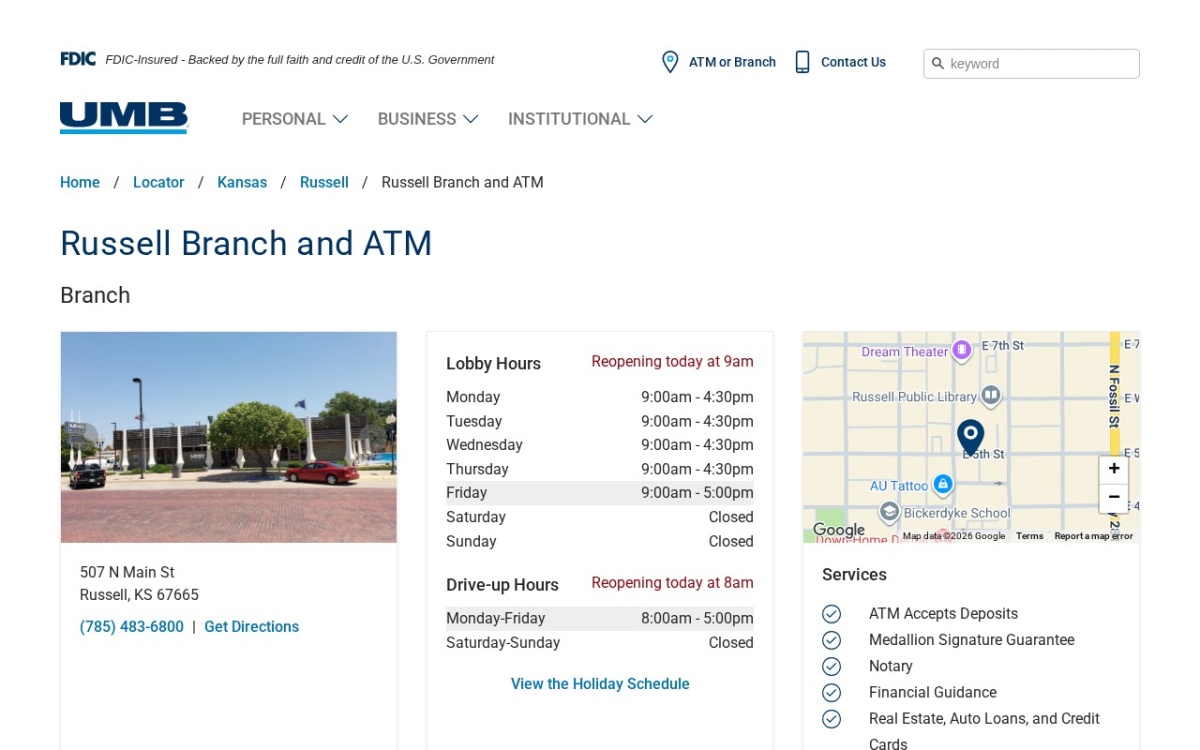Click the ATM or Branch location pin icon
Viewport: 1200px width, 750px height.
click(x=670, y=62)
